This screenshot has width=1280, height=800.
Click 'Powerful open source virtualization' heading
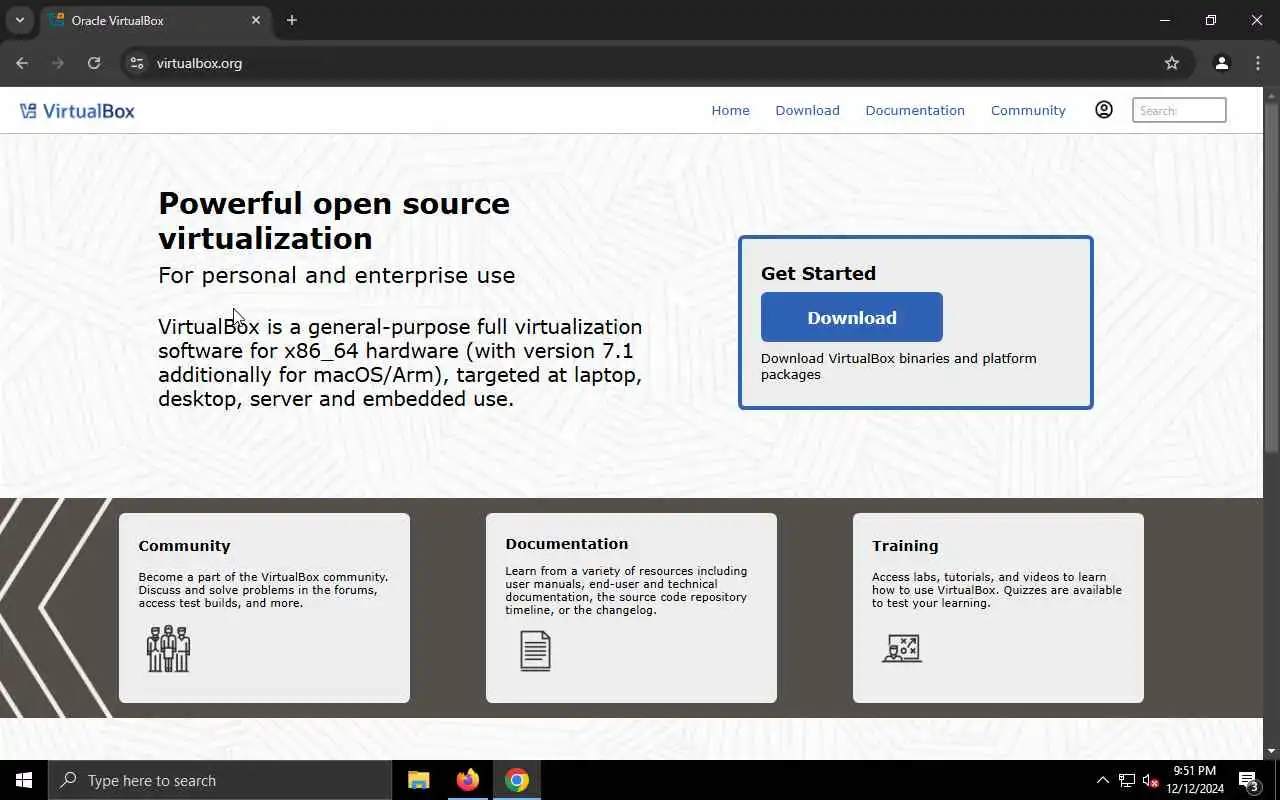tap(334, 221)
